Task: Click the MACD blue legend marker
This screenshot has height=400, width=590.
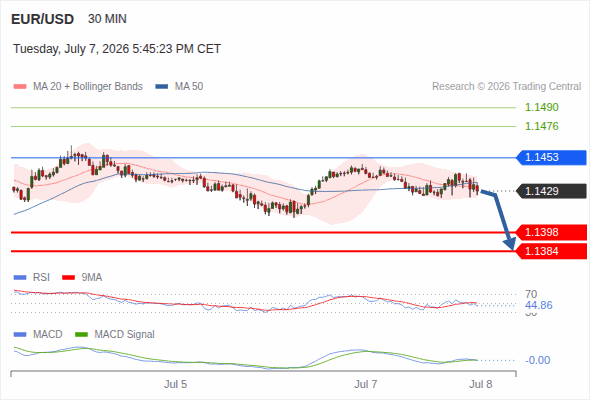Action: tap(20, 335)
